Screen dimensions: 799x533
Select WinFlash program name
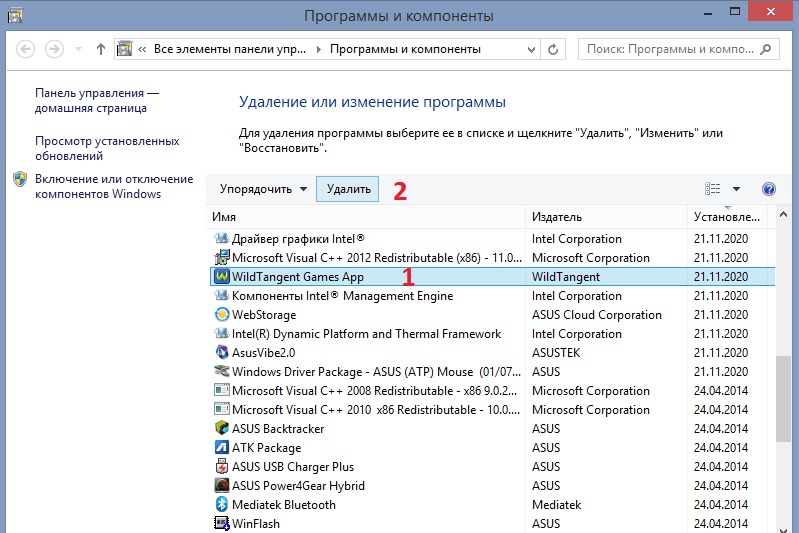[256, 524]
